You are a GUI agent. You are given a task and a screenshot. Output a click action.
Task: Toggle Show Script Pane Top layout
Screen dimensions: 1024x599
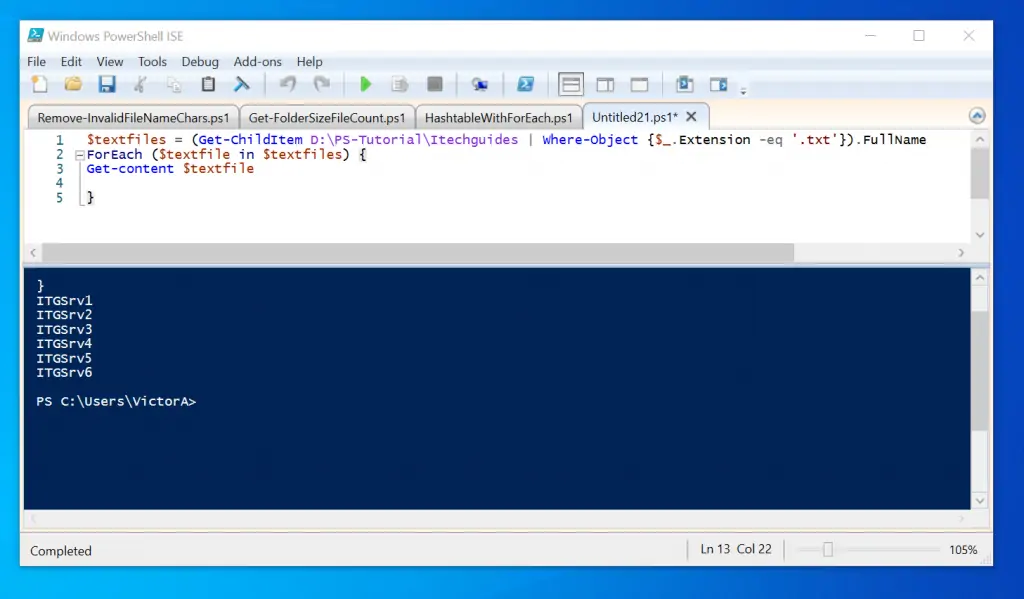click(x=571, y=85)
